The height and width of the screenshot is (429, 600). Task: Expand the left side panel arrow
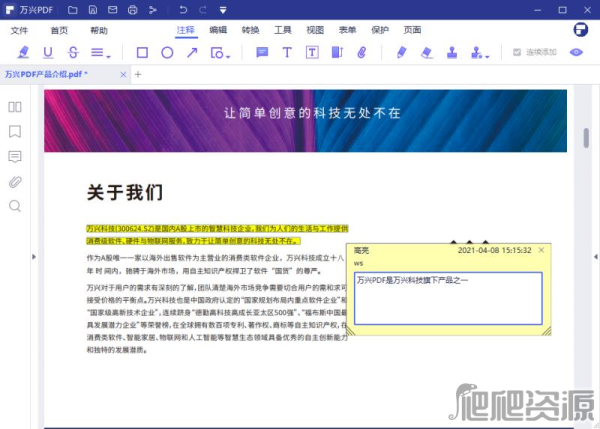(x=34, y=257)
